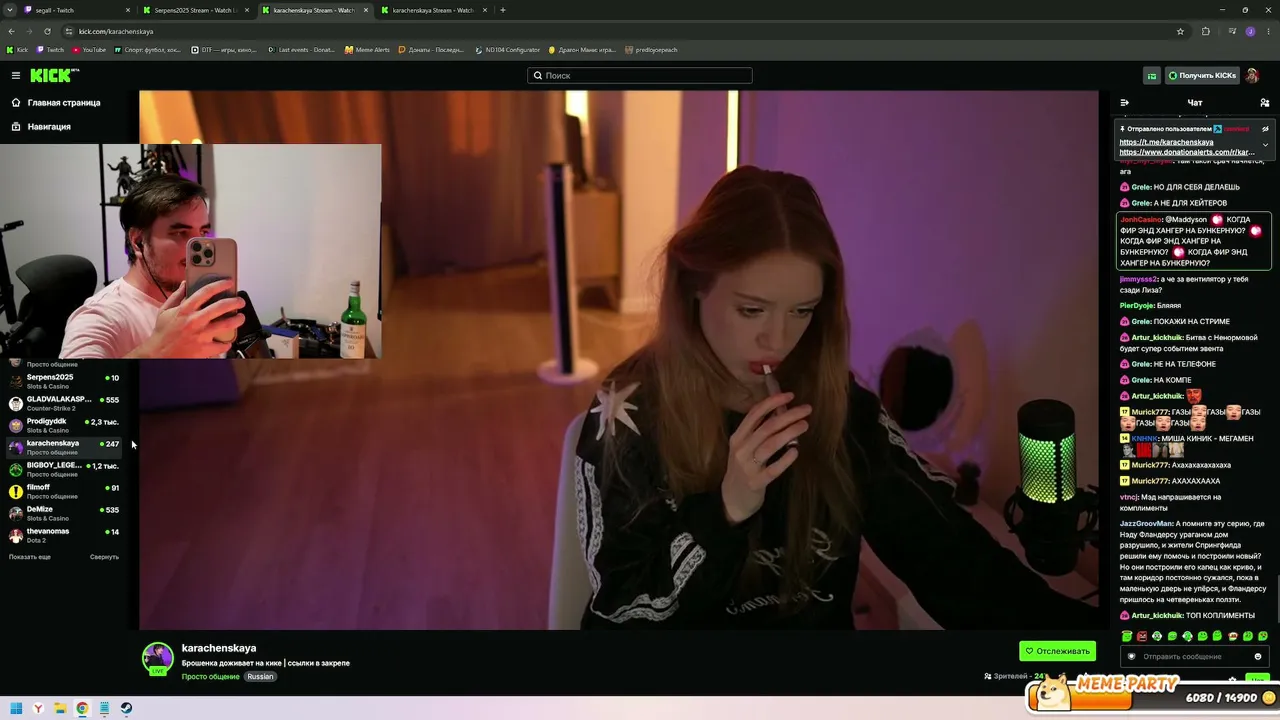Open ND104 Configurator bookmark
The width and height of the screenshot is (1280, 720).
click(508, 50)
